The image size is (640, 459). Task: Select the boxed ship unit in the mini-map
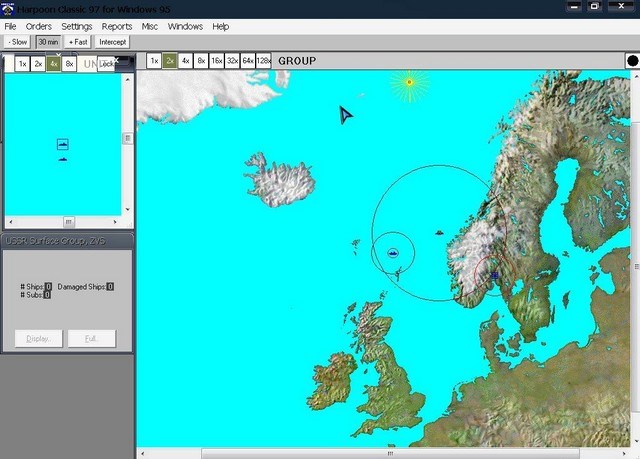63,145
